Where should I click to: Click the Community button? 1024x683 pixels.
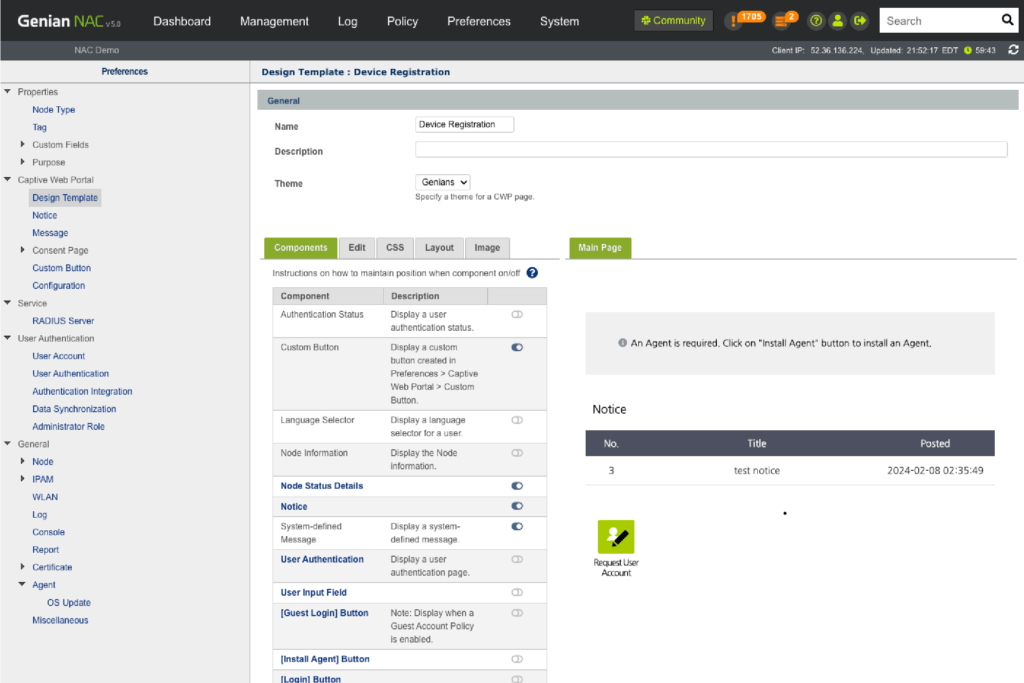click(674, 21)
